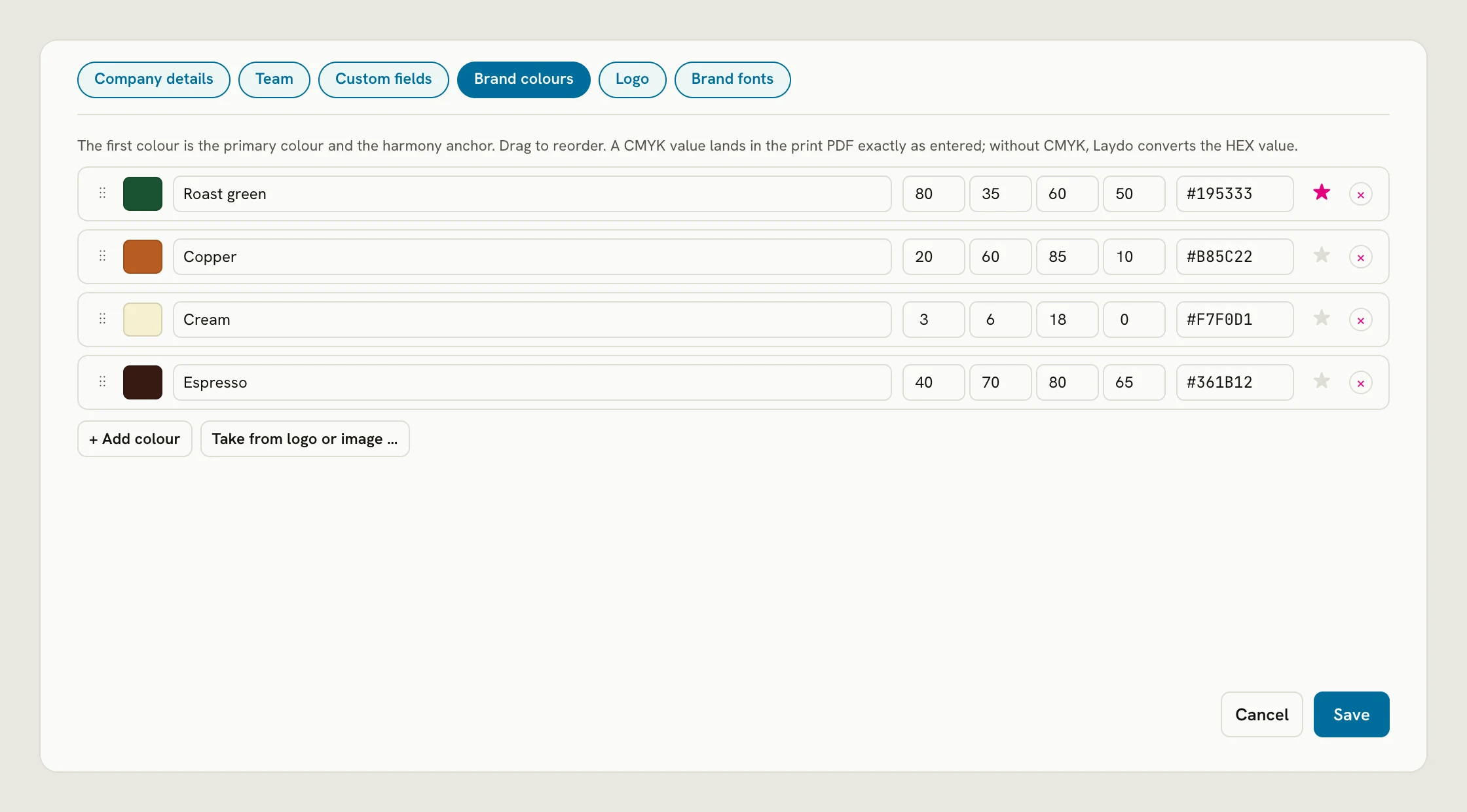Go to the Logo tab

click(x=632, y=80)
